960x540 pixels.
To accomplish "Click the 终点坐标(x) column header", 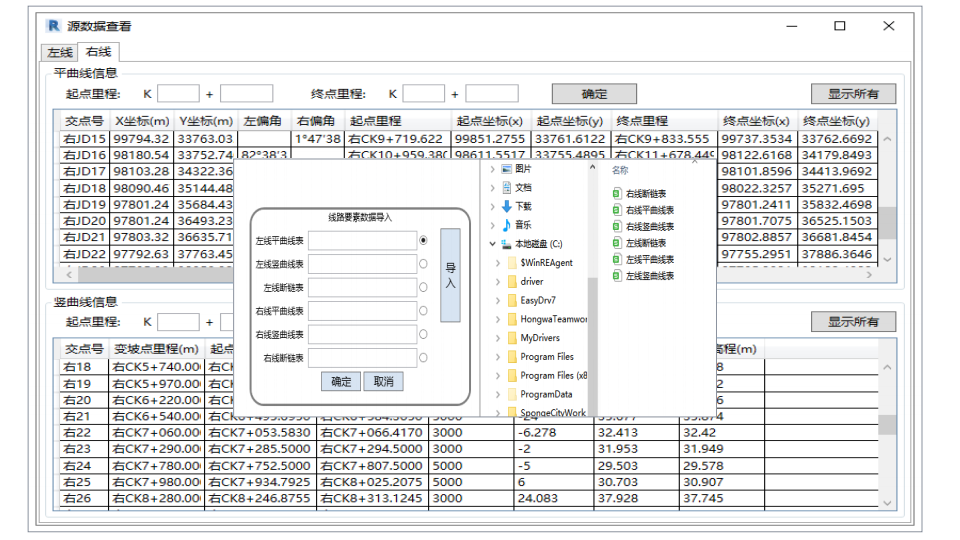I will tap(756, 121).
